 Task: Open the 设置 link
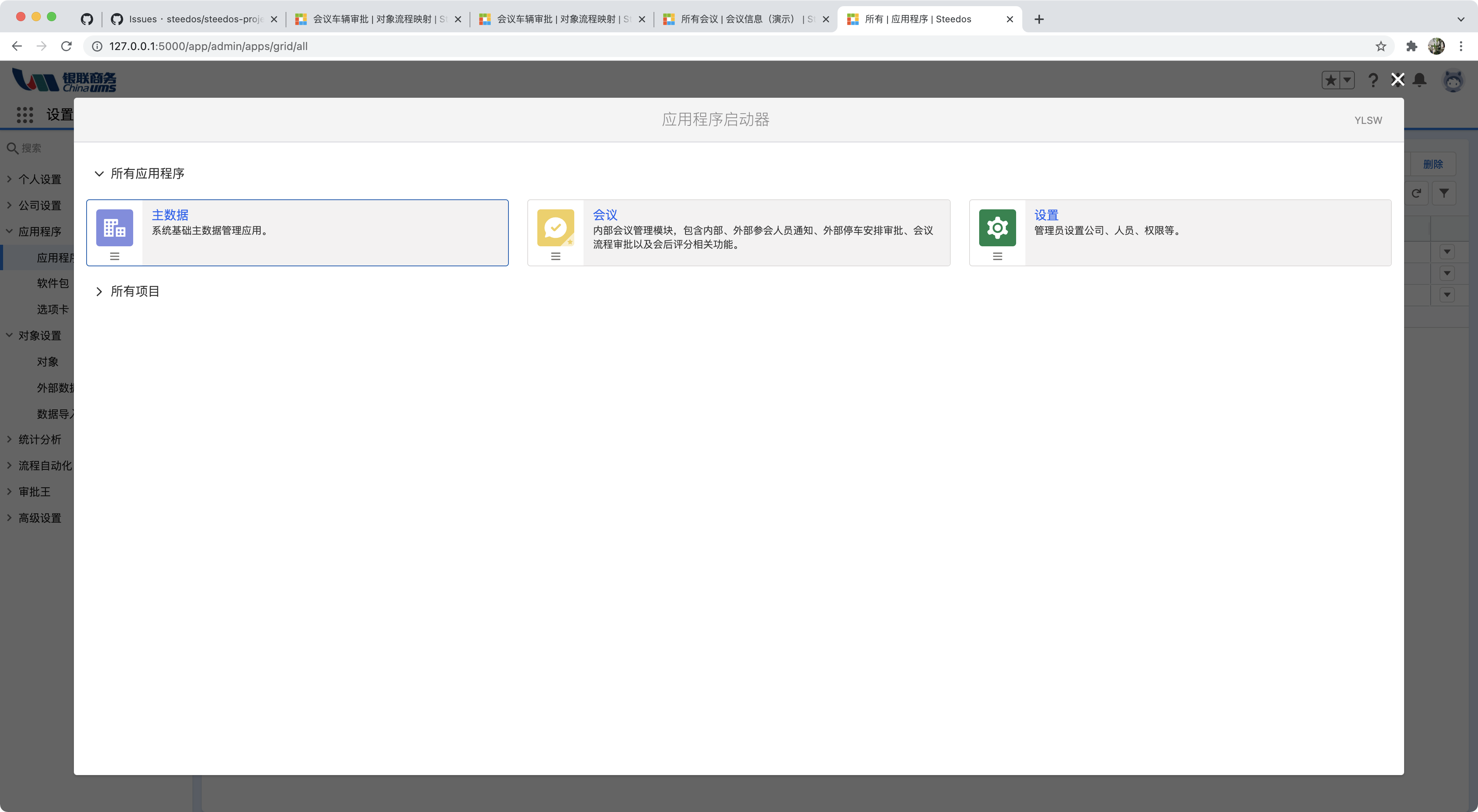[1046, 215]
